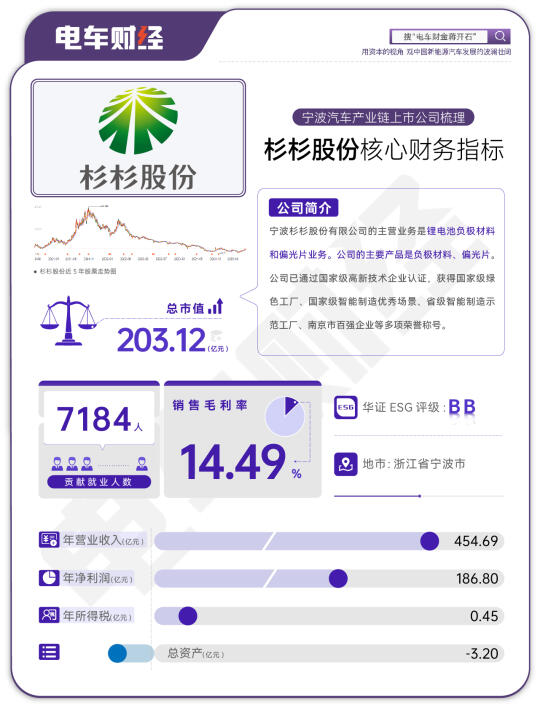540x708 pixels.
Task: Click the 贡献就业人数 button
Action: tap(99, 482)
